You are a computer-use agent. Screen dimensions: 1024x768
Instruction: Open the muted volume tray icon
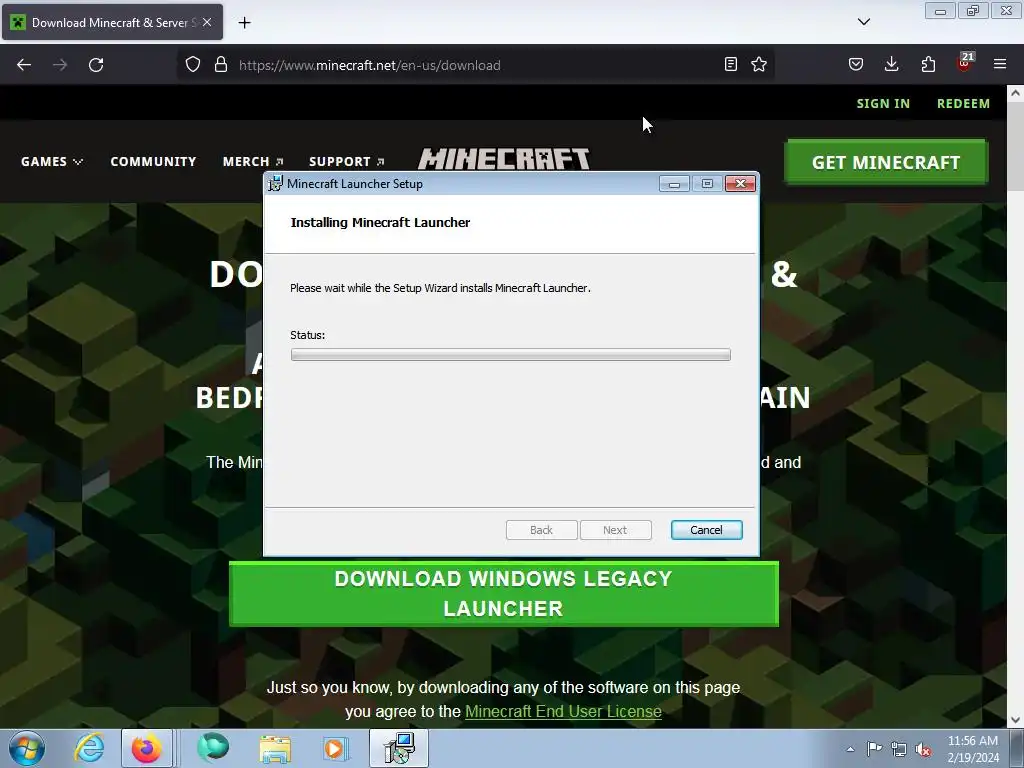click(x=923, y=749)
